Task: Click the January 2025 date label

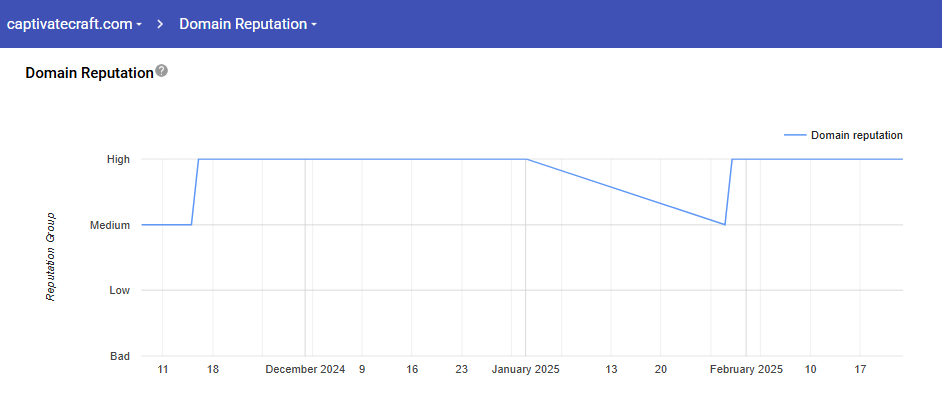Action: coord(526,369)
